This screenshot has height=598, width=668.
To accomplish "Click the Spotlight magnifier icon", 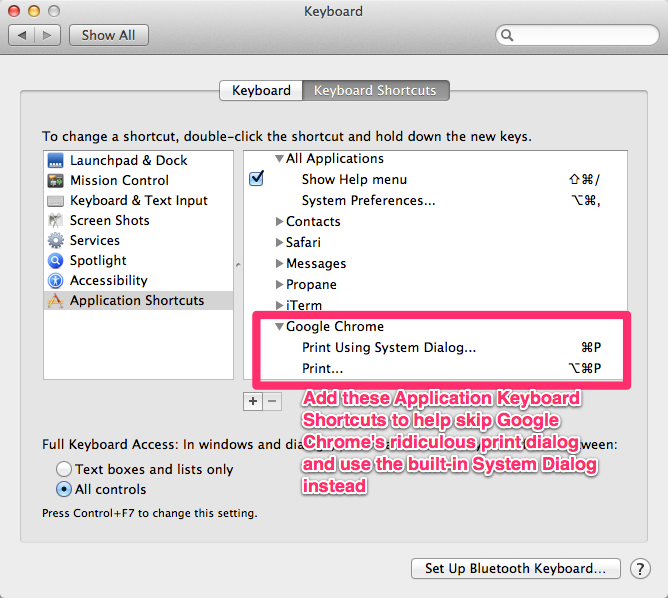I will tap(55, 261).
